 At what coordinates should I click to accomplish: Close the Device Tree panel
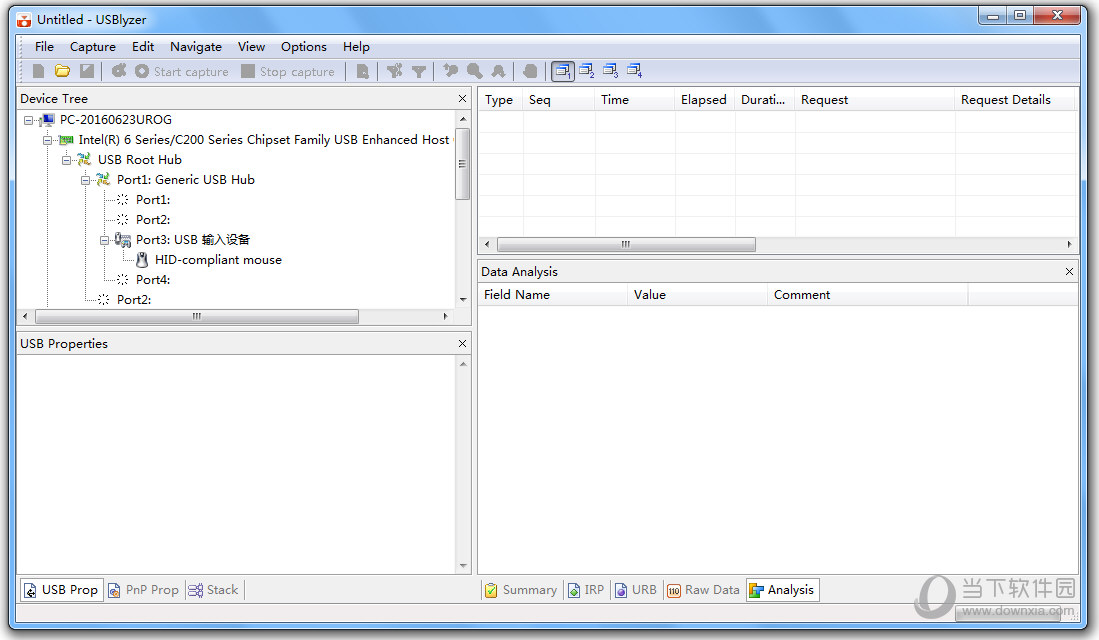pos(462,99)
